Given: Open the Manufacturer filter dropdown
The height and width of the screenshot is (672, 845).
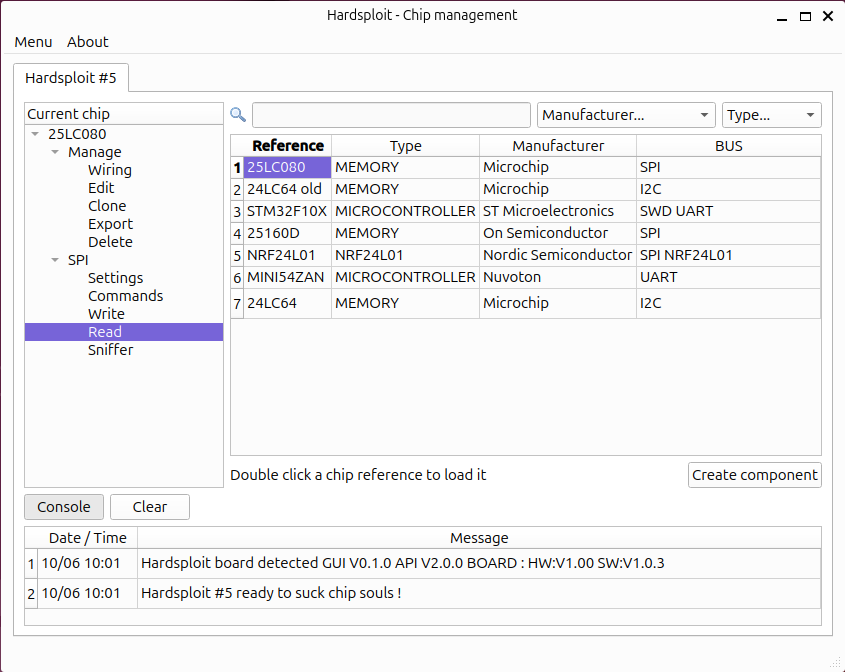Looking at the screenshot, I should [626, 115].
